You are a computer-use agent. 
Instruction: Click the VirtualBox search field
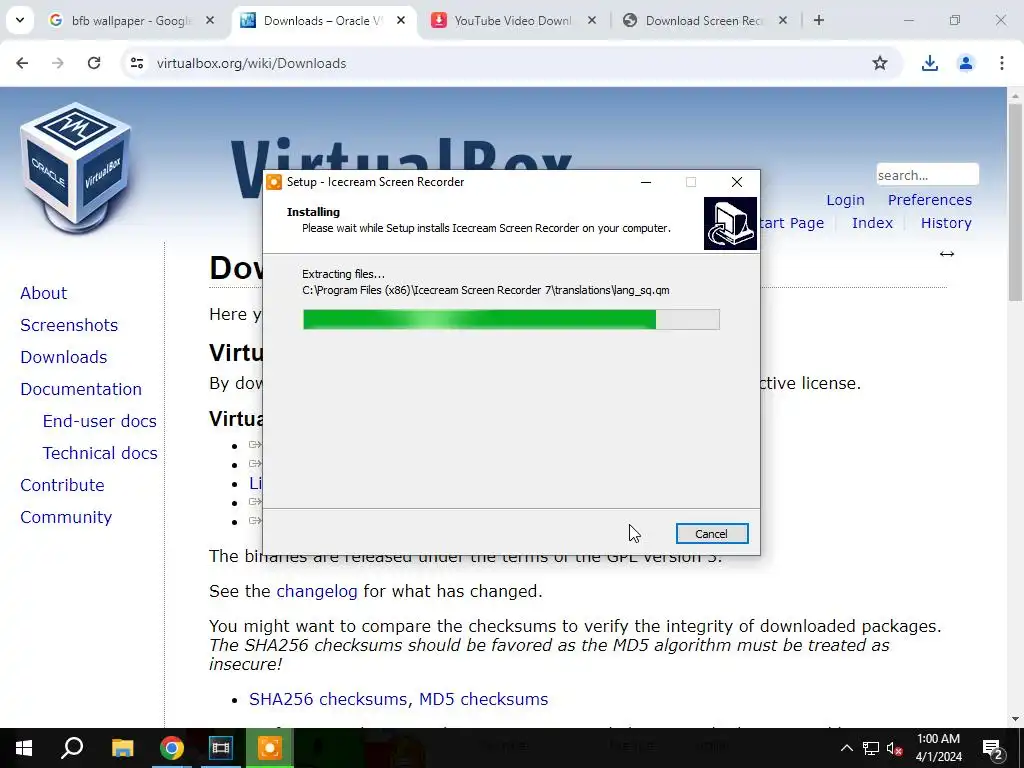pos(927,175)
